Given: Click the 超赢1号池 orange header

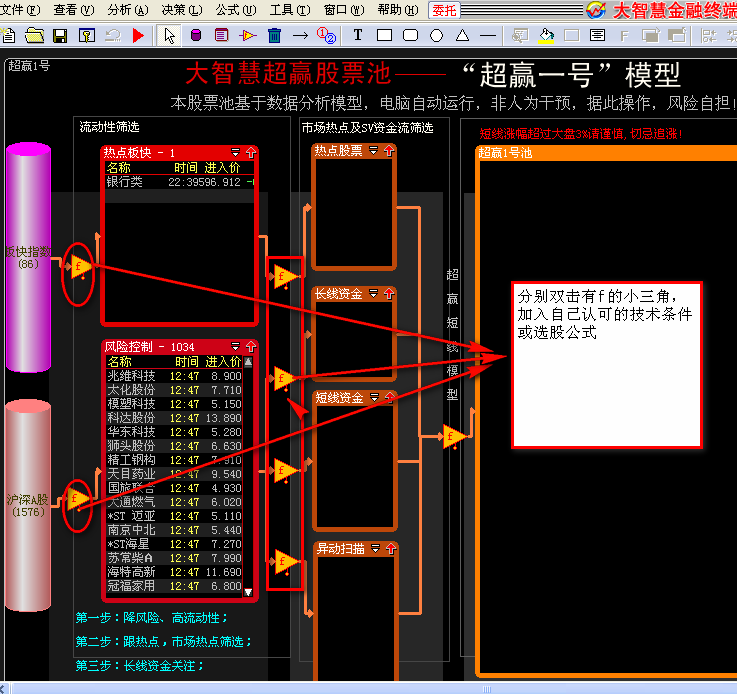Looking at the screenshot, I should click(606, 153).
